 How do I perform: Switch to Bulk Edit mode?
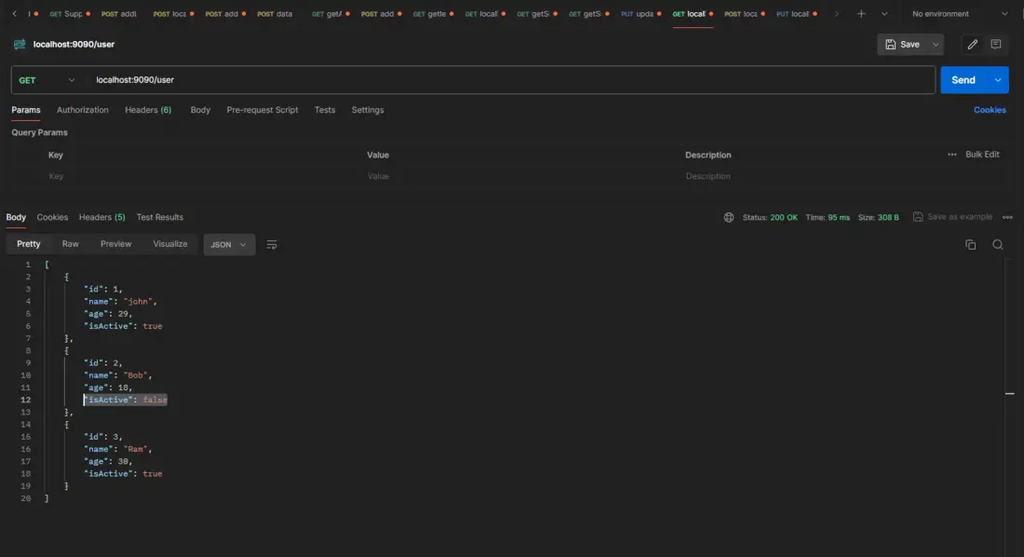pos(982,155)
